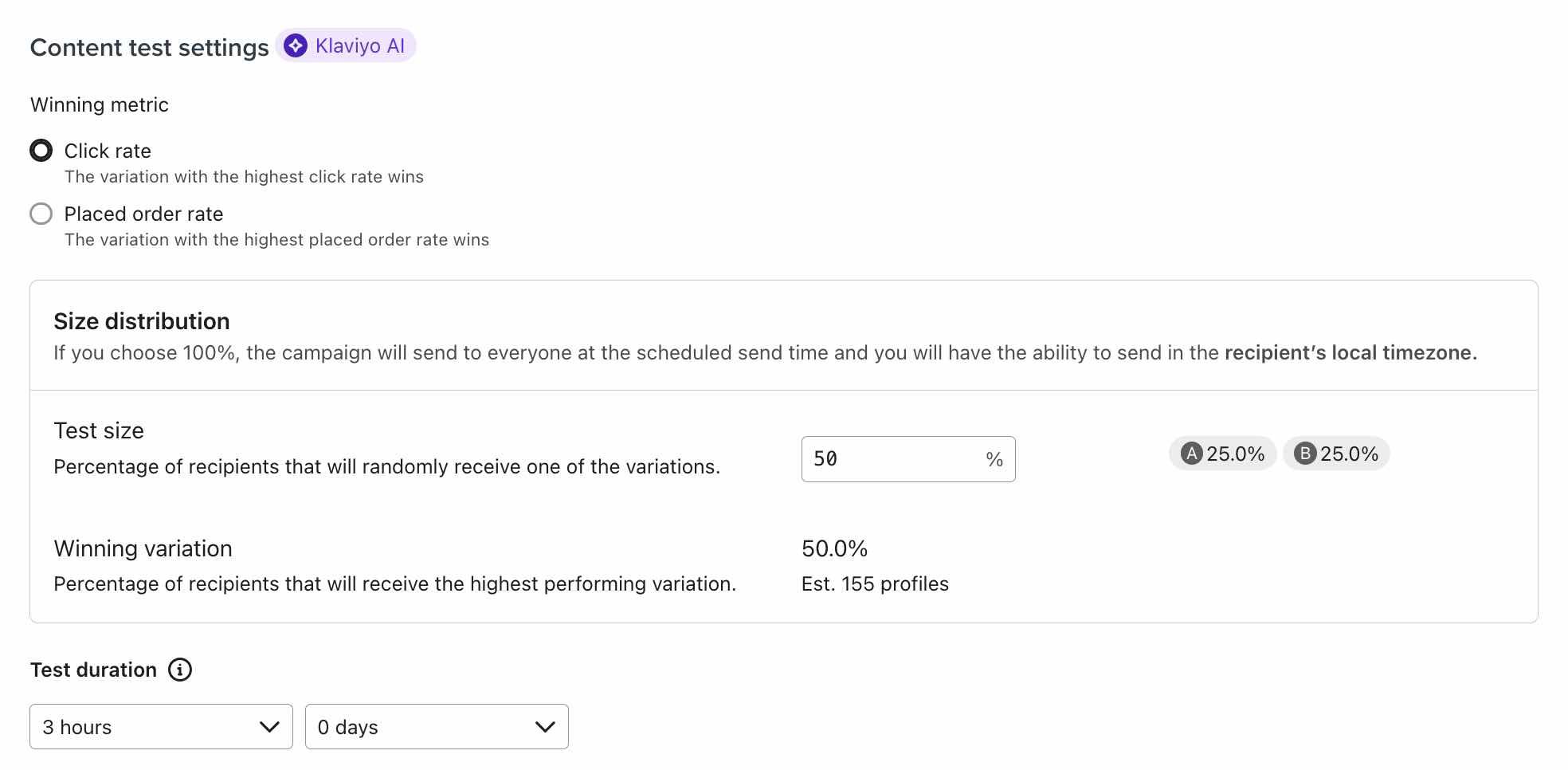1568x770 pixels.
Task: Click the variation B 25.0% badge
Action: 1335,454
